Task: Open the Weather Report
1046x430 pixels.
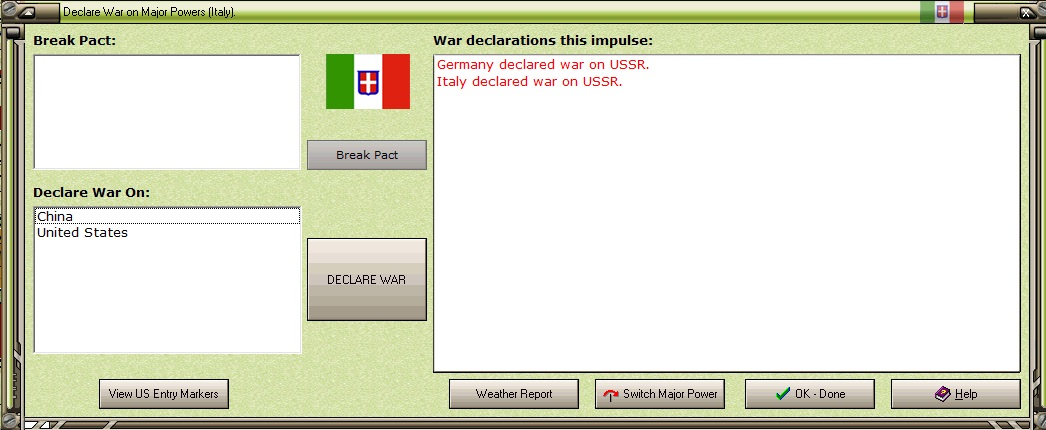Action: (514, 394)
